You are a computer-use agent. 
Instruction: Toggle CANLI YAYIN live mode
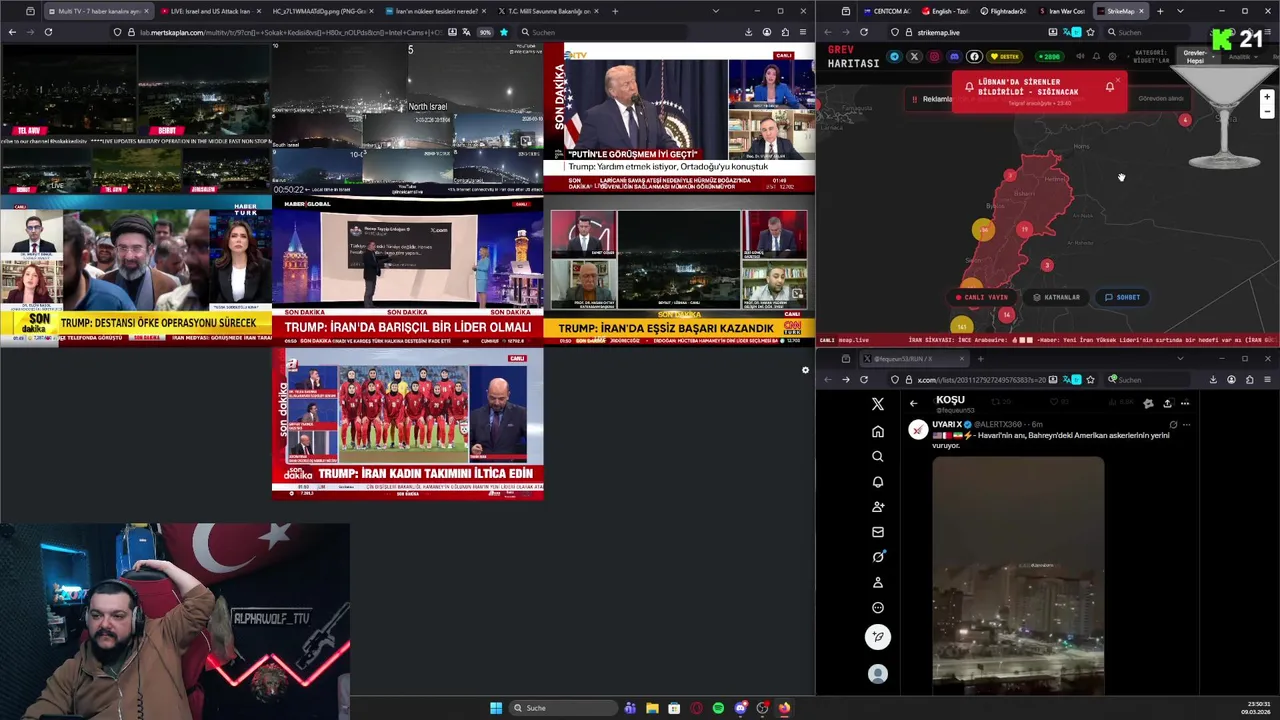click(x=983, y=297)
